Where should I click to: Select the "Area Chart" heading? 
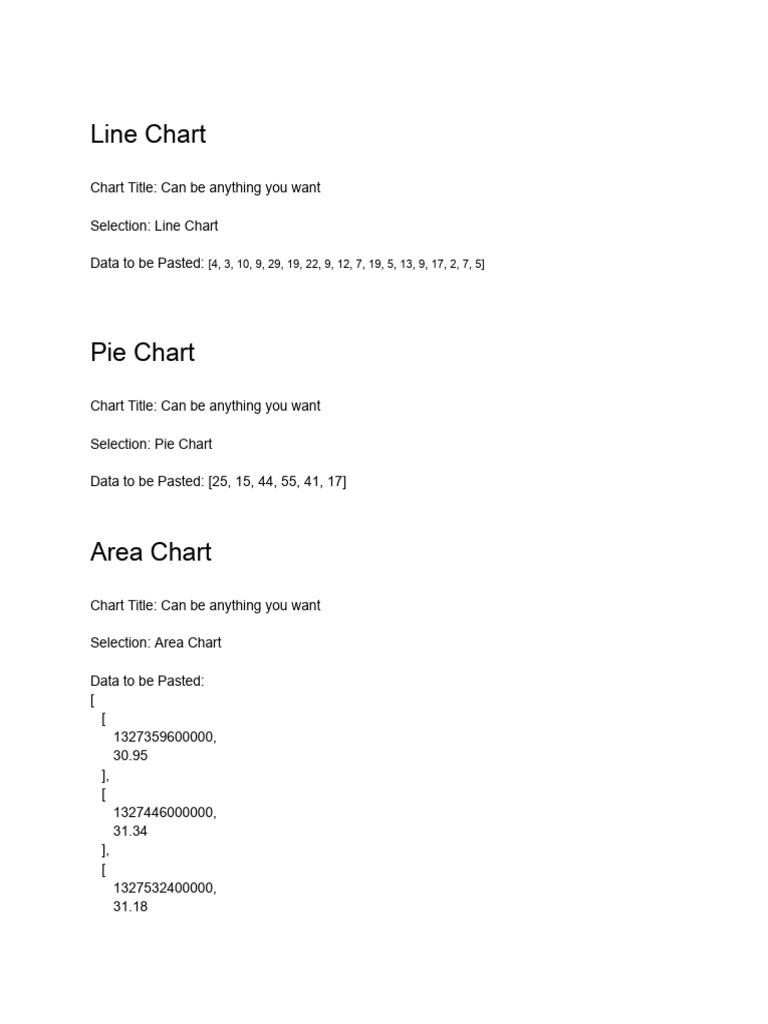click(150, 552)
